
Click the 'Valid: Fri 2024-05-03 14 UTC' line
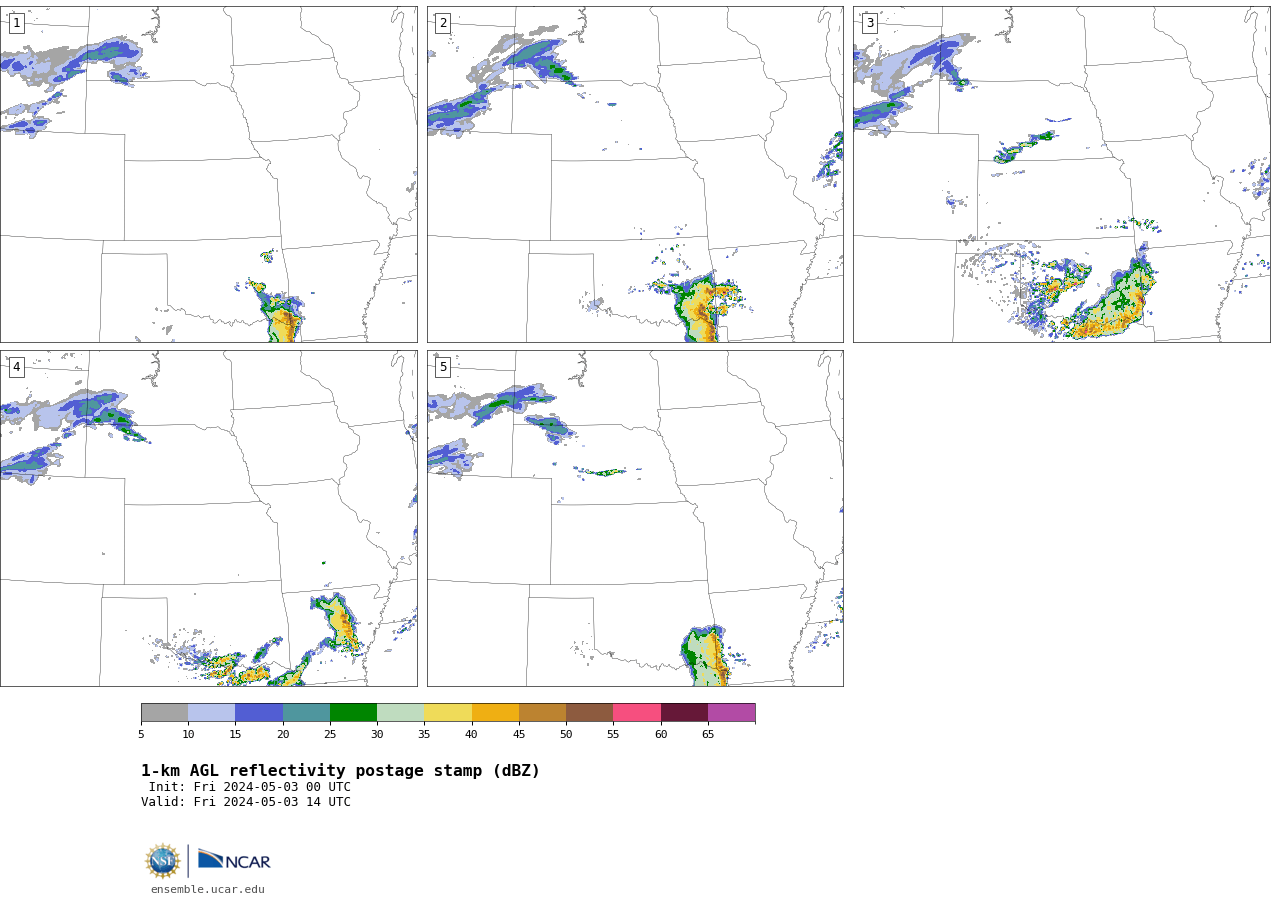click(246, 802)
